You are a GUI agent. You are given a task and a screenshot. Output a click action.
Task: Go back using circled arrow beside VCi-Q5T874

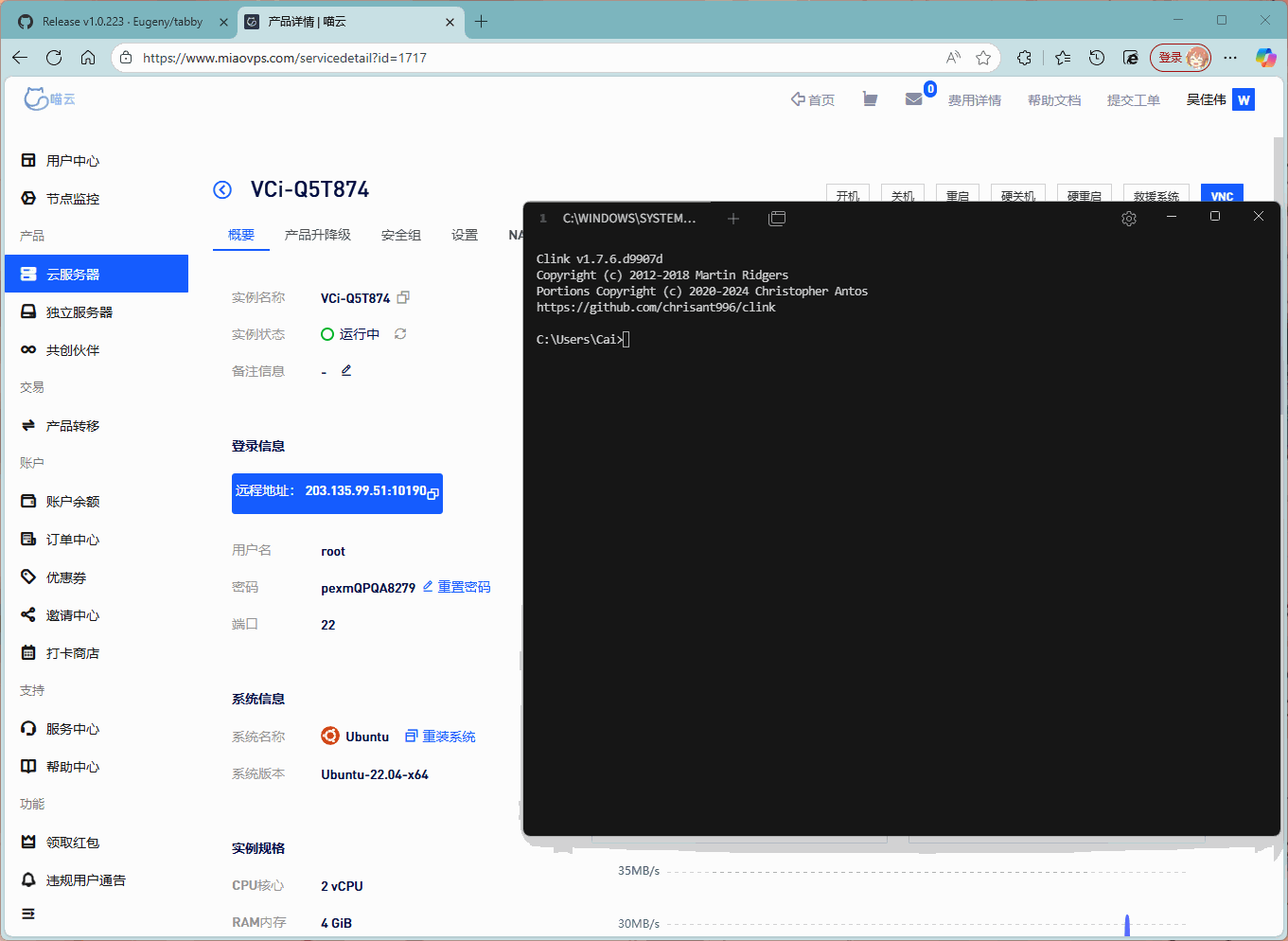click(222, 190)
